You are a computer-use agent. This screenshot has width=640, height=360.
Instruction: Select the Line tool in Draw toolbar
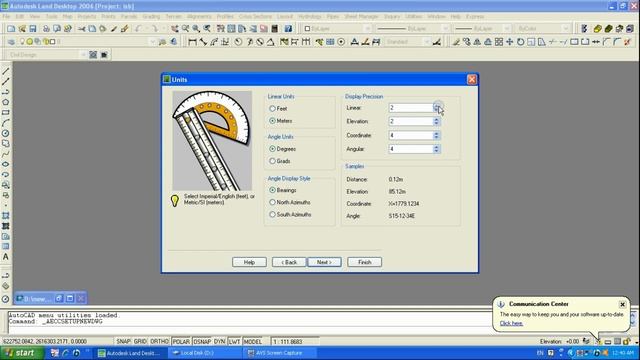tap(6, 71)
